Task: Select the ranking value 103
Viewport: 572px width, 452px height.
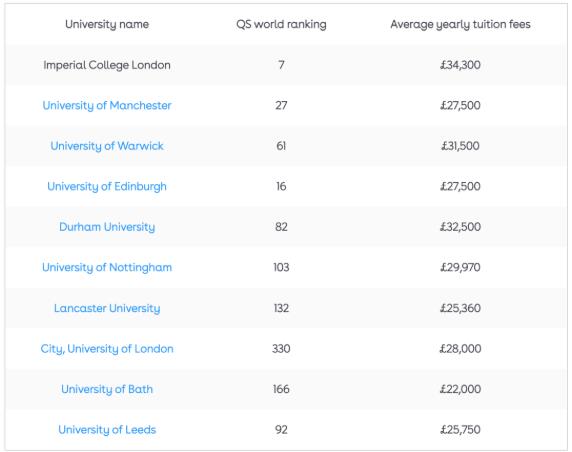Action: [x=281, y=267]
